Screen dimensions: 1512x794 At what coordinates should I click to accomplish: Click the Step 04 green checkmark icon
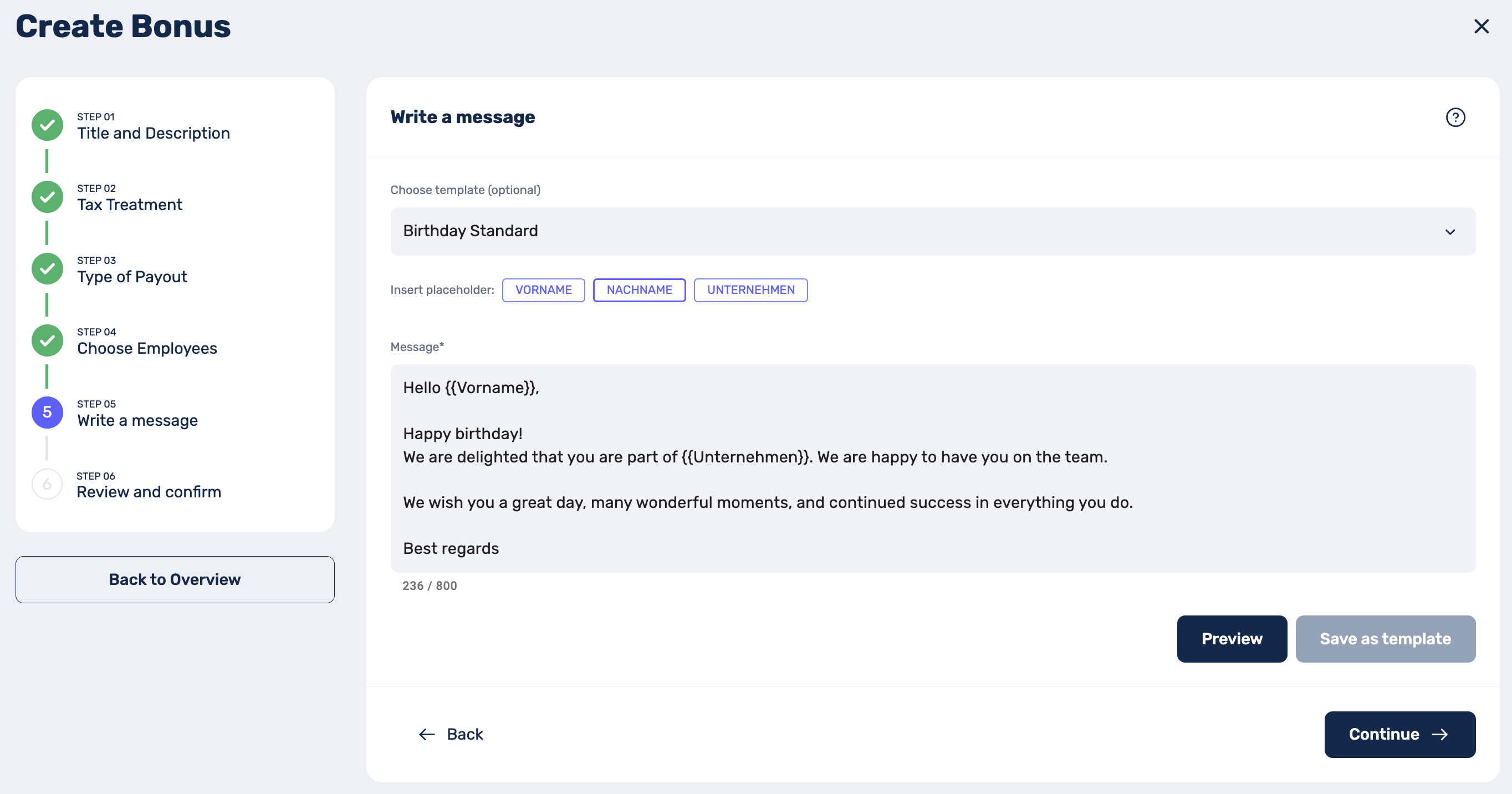pos(48,340)
